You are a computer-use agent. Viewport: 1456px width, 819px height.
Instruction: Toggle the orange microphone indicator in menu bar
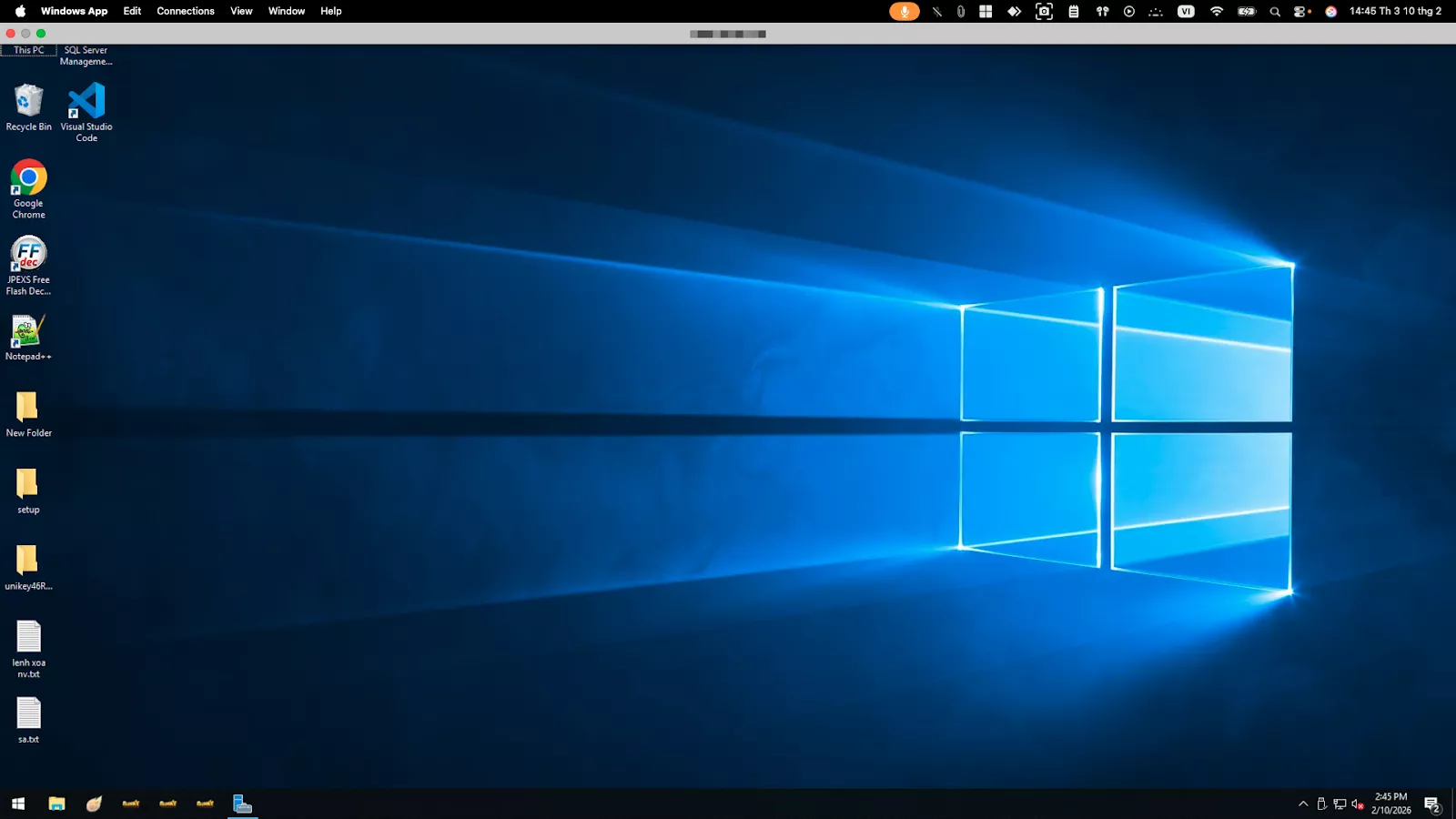pyautogui.click(x=904, y=11)
